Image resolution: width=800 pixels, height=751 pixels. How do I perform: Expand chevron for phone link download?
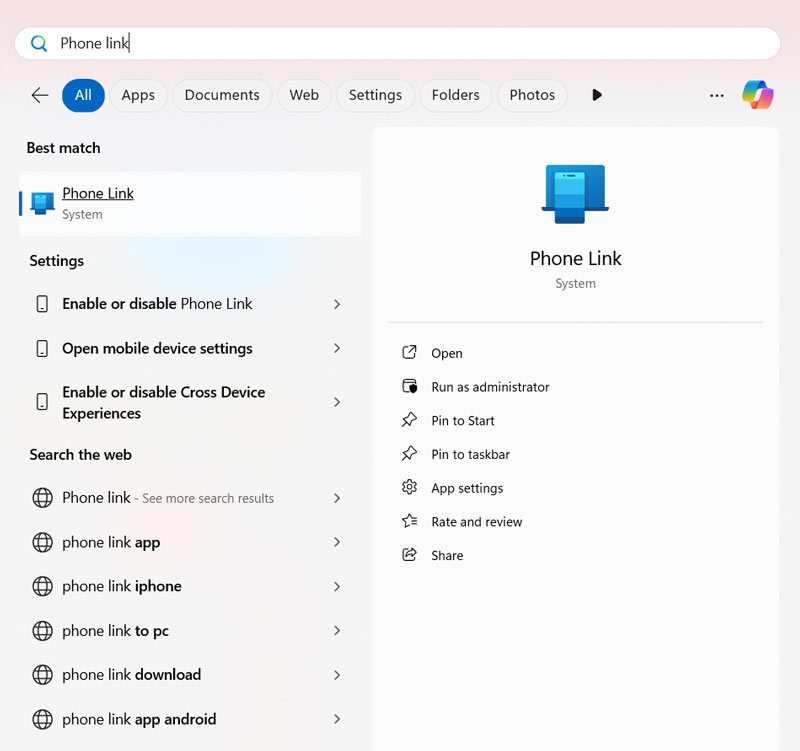click(x=337, y=675)
